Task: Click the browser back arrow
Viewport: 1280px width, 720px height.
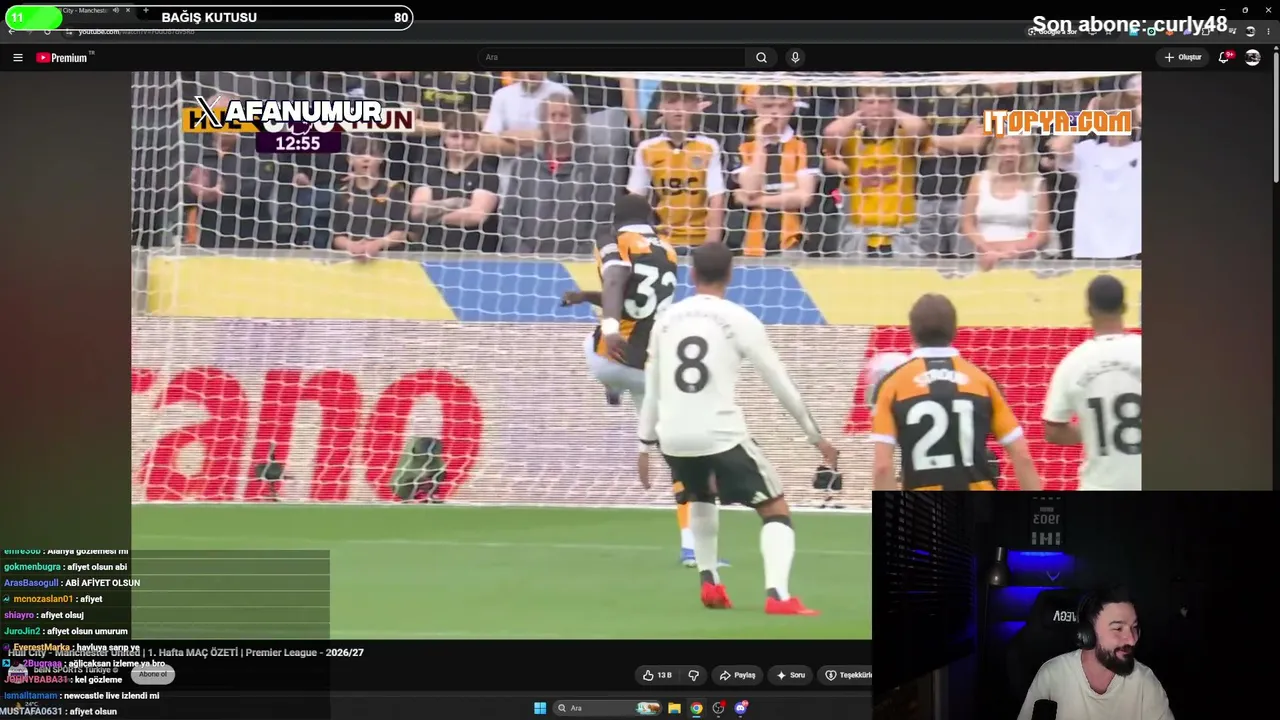Action: (x=11, y=31)
